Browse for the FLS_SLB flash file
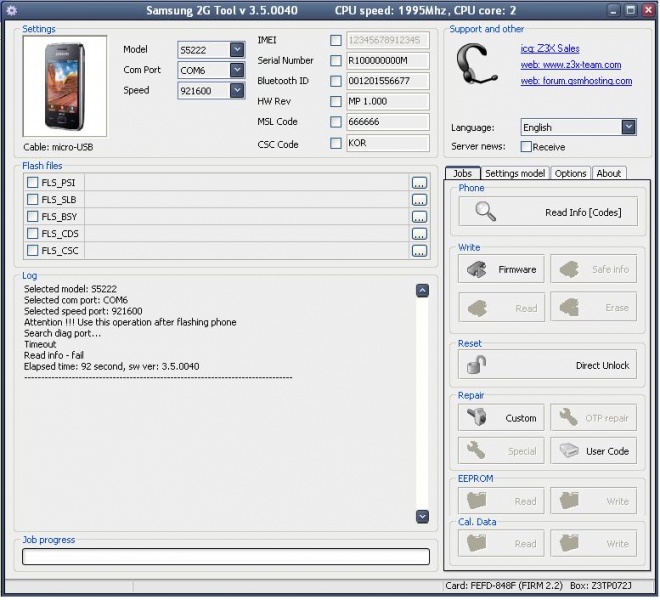This screenshot has height=600, width=660. pos(419,200)
